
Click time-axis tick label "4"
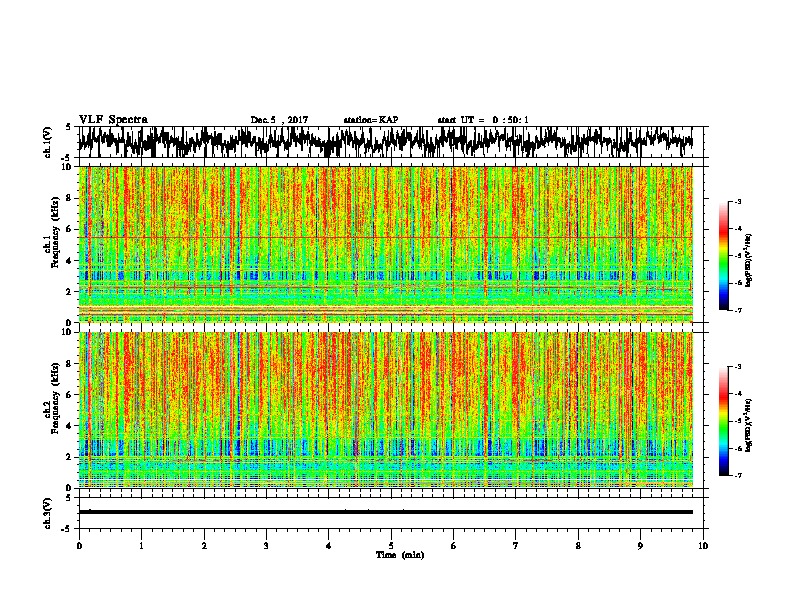[x=329, y=545]
